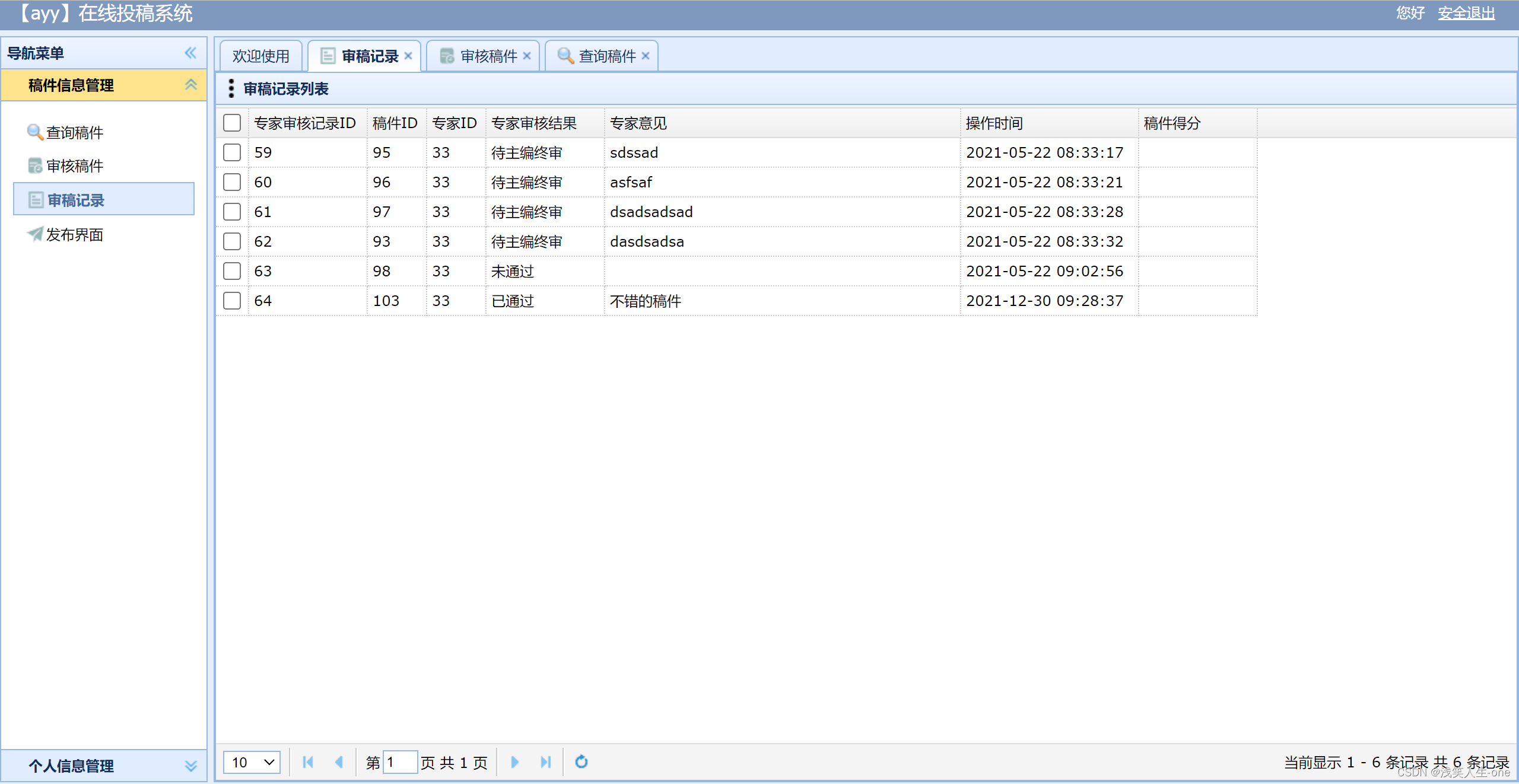Screen dimensions: 1519x784
Task: Open the page size dropdown showing 10
Action: (x=252, y=762)
